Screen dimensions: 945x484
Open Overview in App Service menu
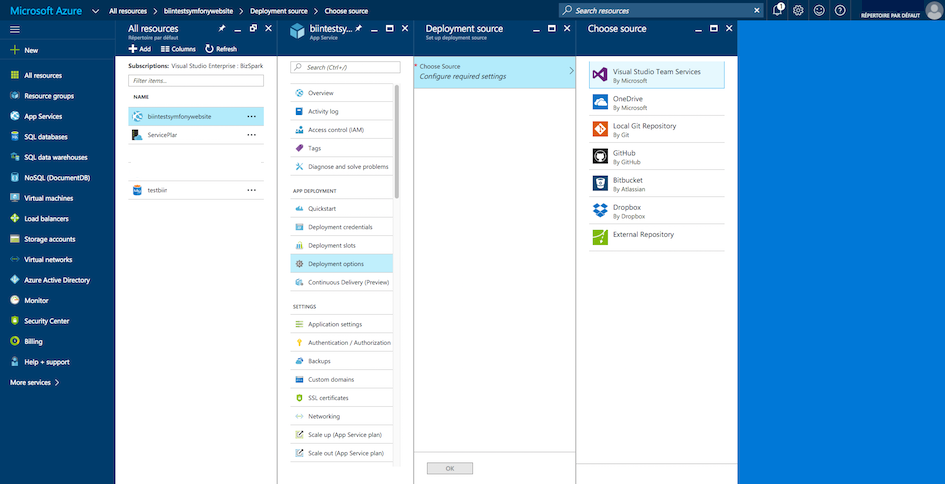pos(342,93)
